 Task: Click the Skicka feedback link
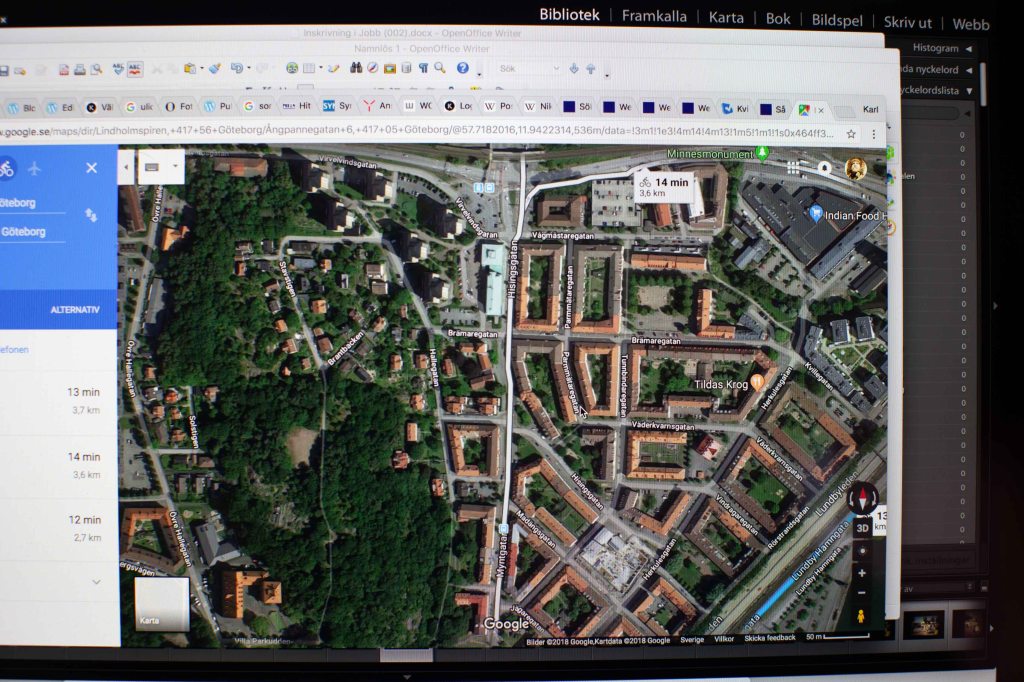point(769,638)
